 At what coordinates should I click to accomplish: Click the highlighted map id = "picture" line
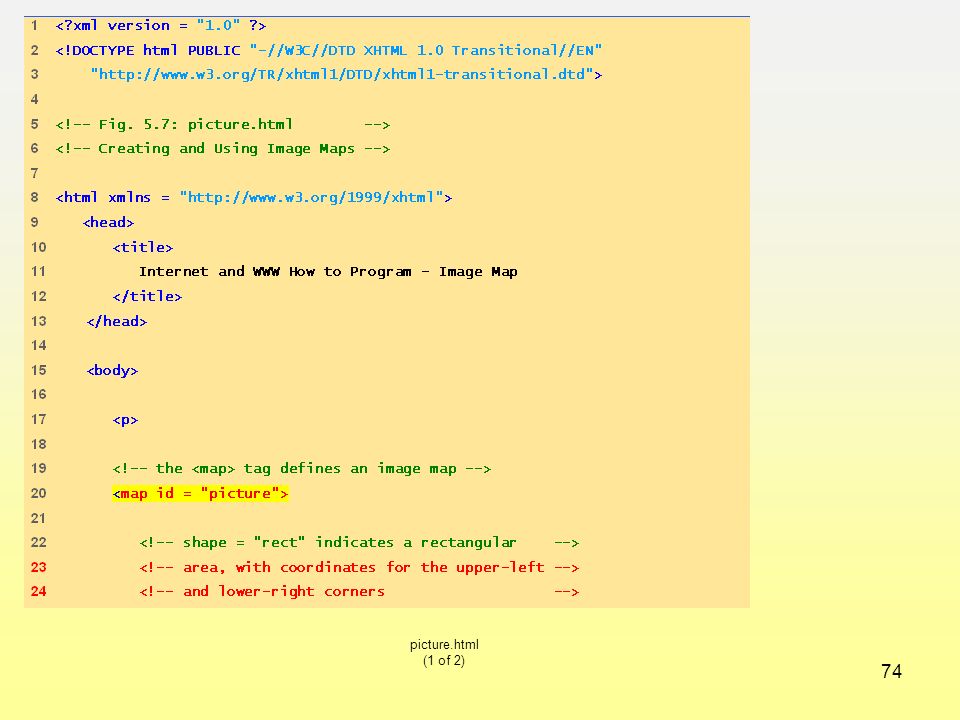(x=200, y=493)
